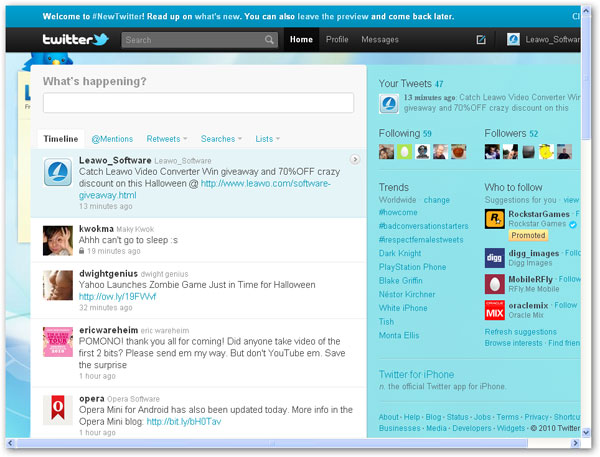600x457 pixels.
Task: Click MobileRFly egg avatar
Action: click(494, 284)
